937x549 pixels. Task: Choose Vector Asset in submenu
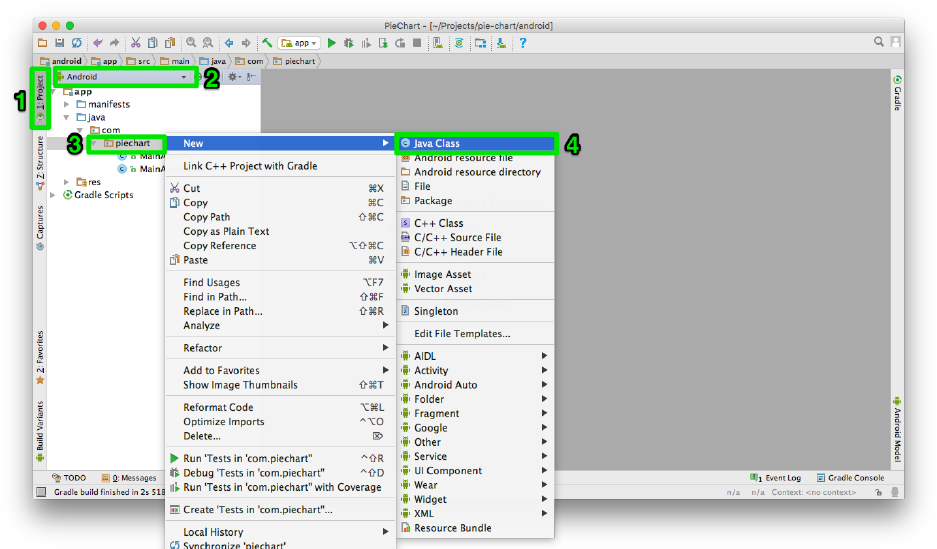pyautogui.click(x=476, y=289)
